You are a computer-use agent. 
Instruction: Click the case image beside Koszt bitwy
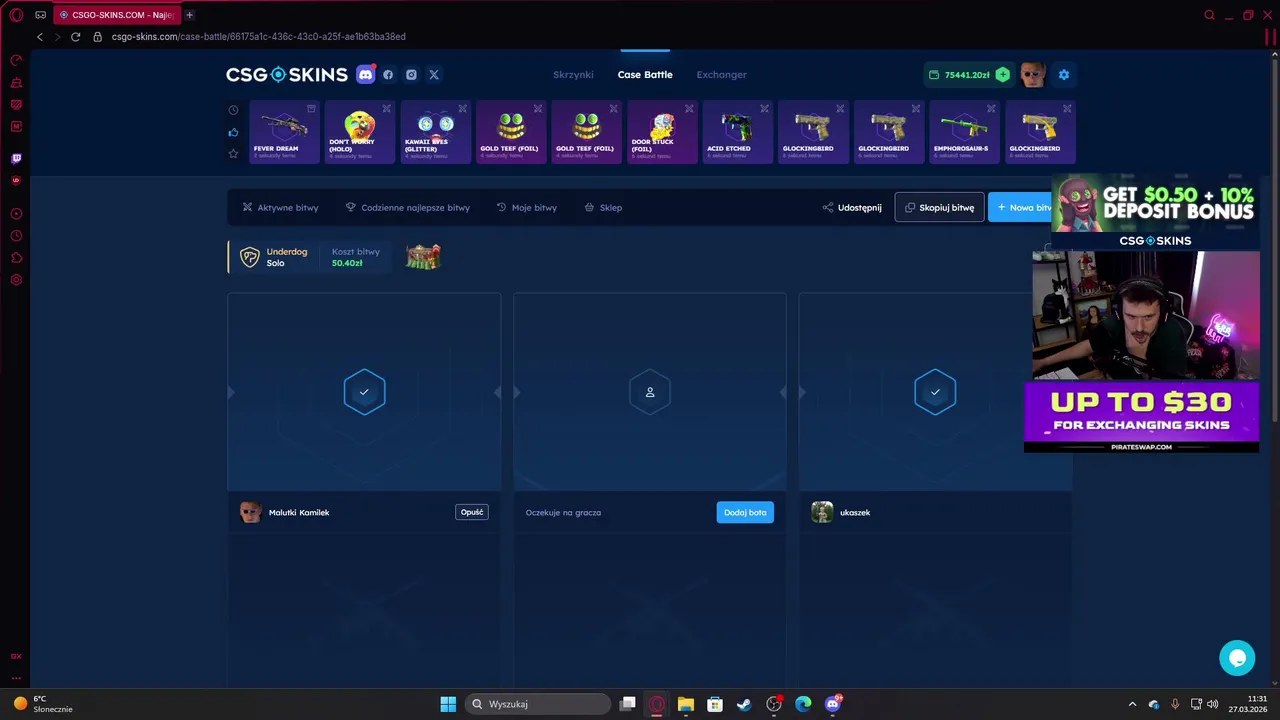(423, 257)
